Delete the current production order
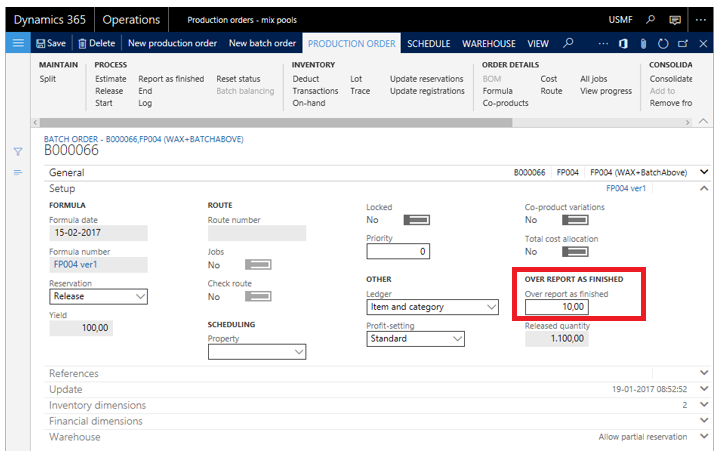 [x=96, y=43]
